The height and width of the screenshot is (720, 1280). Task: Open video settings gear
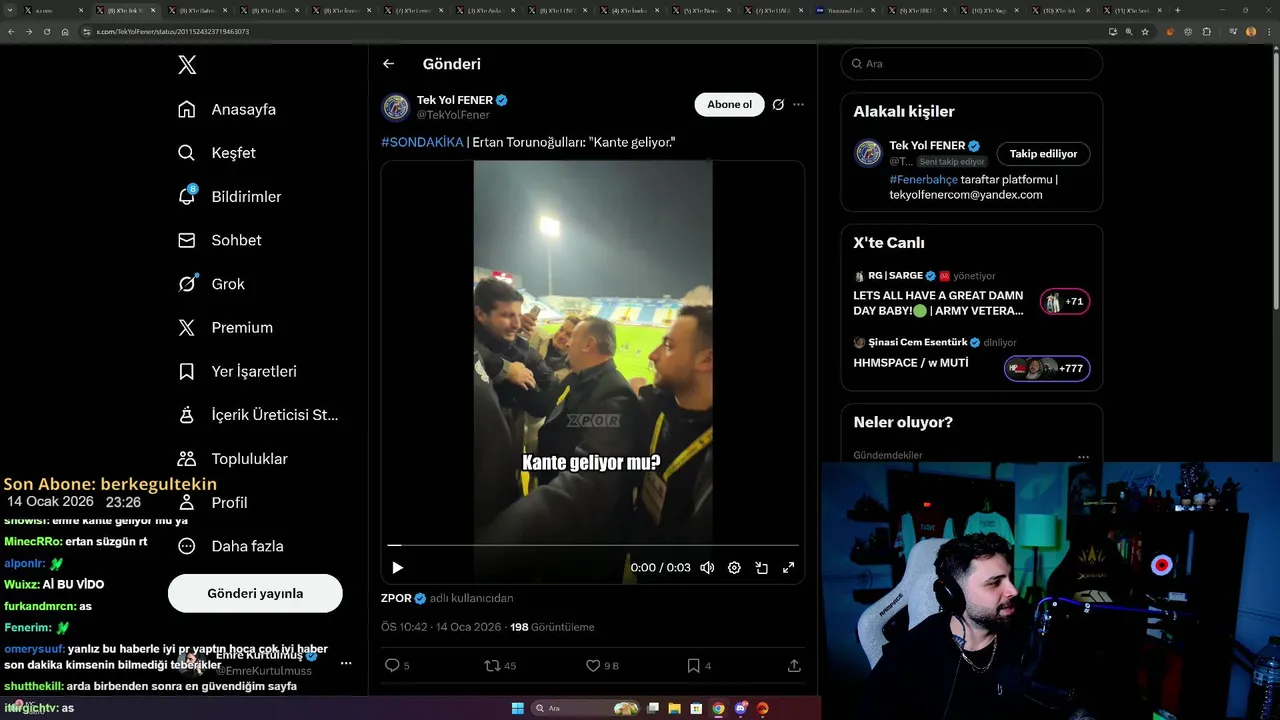734,568
